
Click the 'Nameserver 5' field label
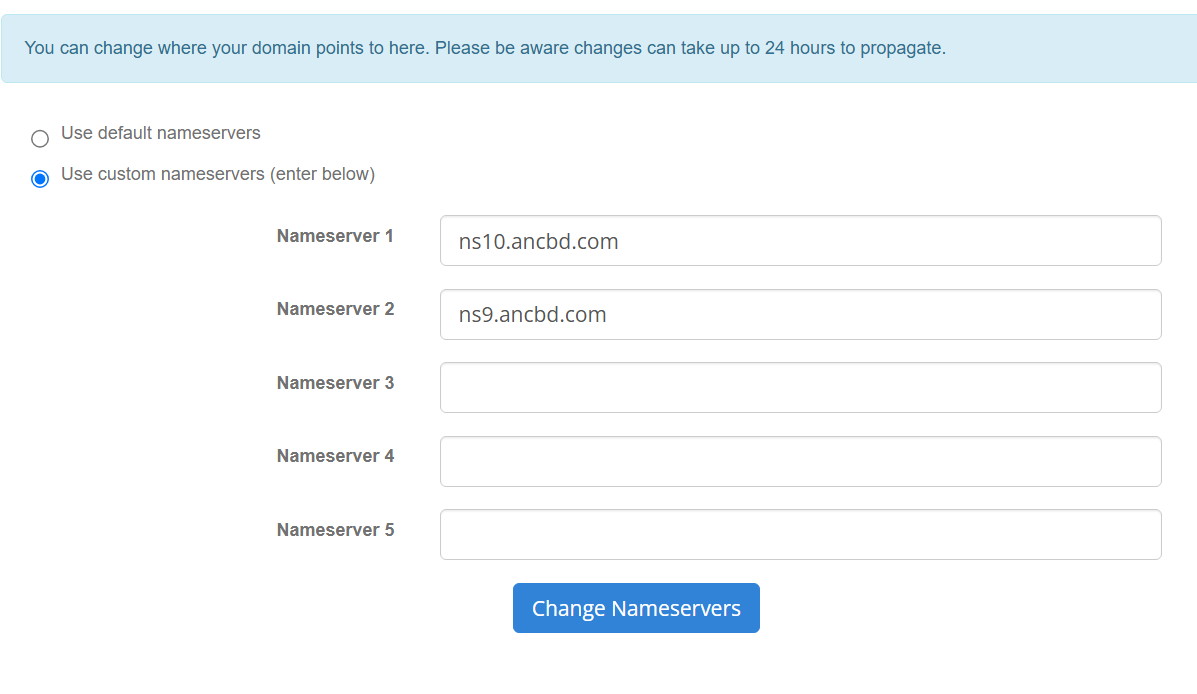click(x=335, y=530)
